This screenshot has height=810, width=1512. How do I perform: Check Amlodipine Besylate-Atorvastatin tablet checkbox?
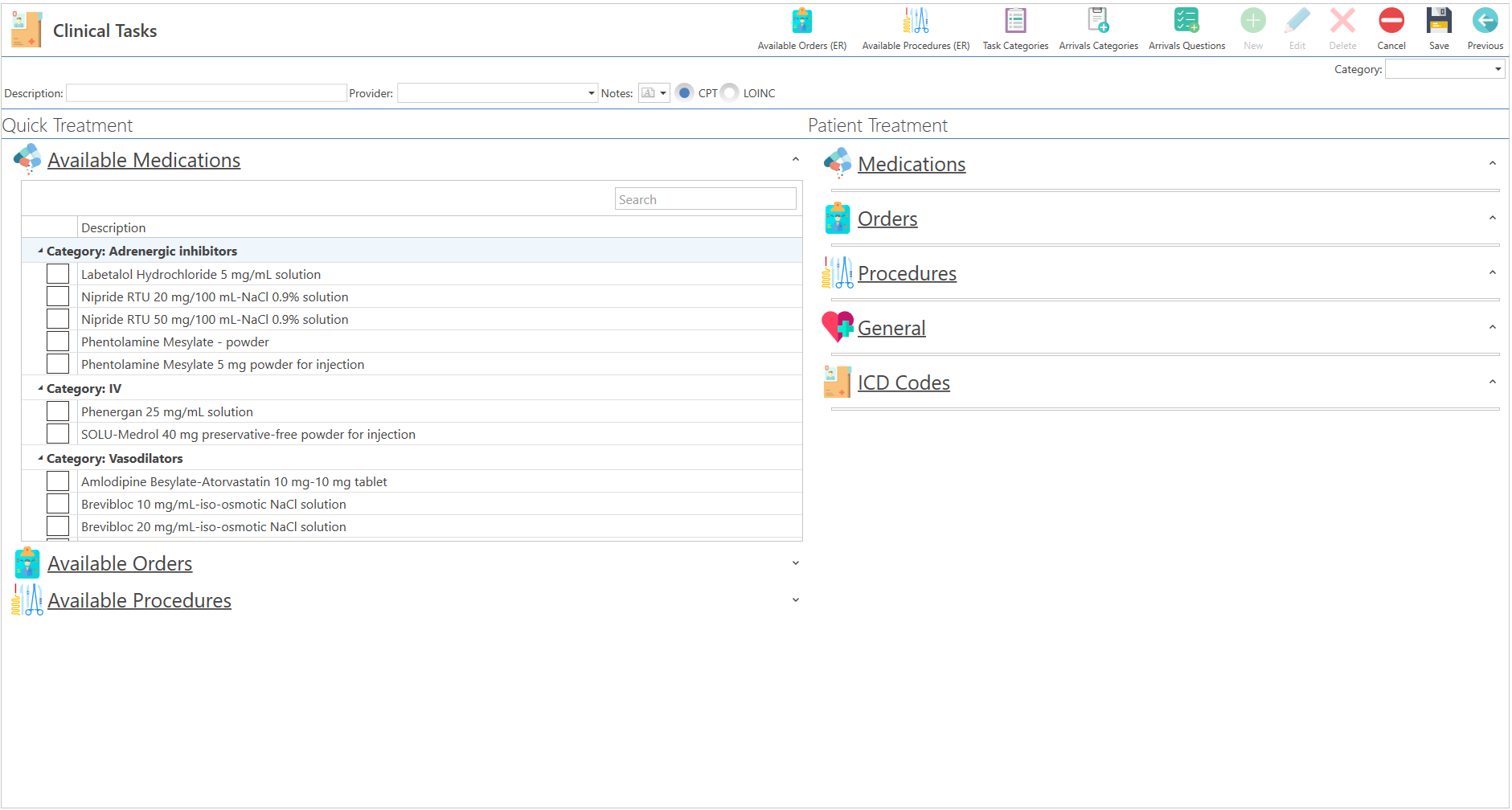pos(58,481)
